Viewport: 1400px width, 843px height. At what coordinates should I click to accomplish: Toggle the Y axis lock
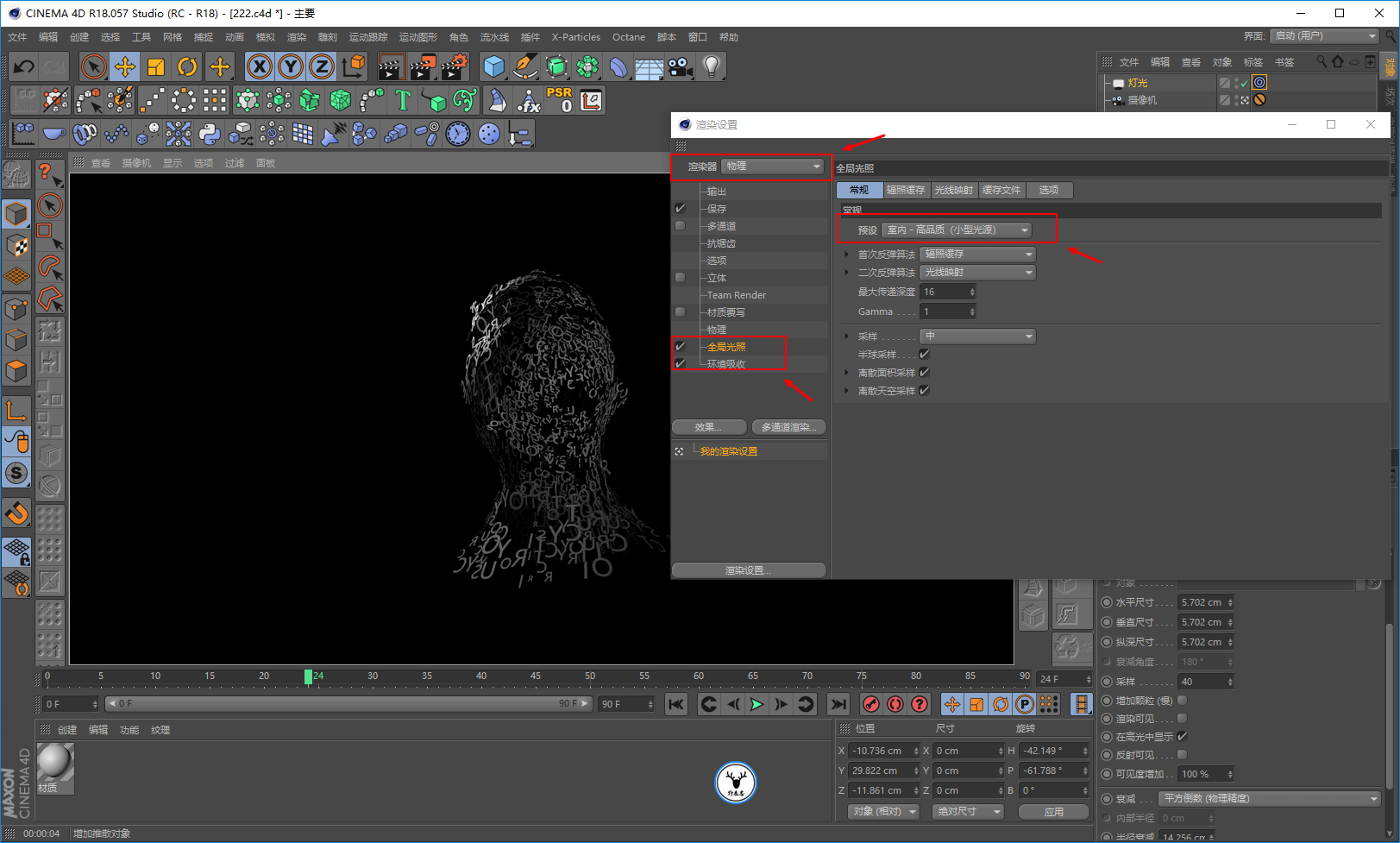tap(291, 66)
